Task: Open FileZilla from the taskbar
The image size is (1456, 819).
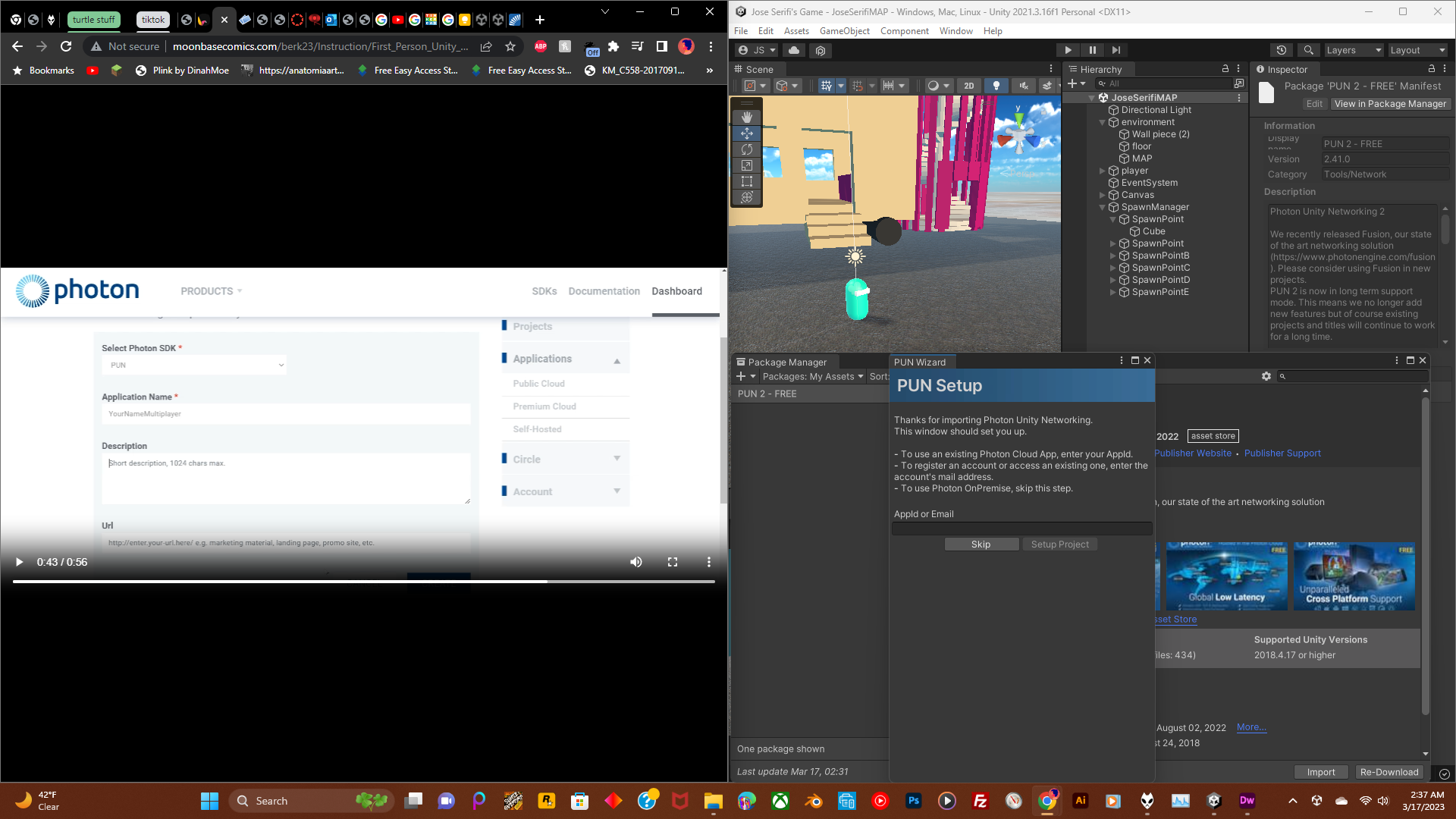Action: [981, 801]
